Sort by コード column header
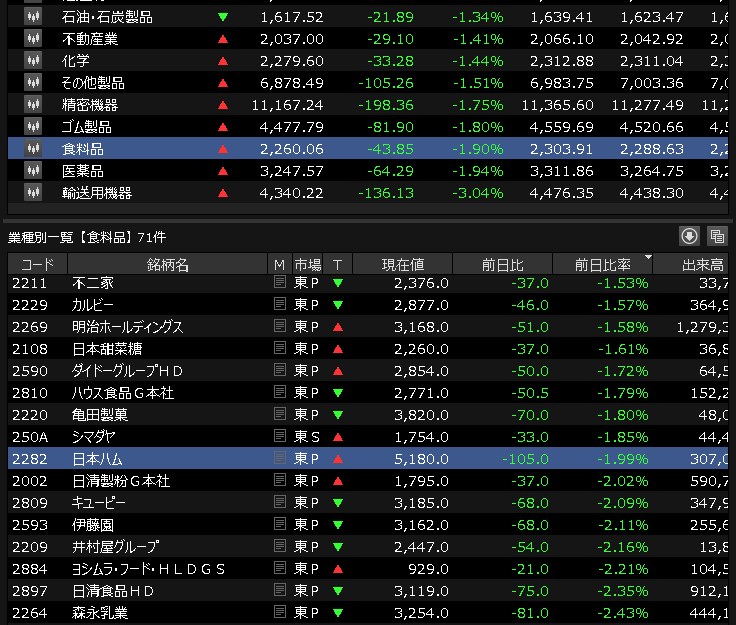The image size is (736, 625). coord(38,265)
